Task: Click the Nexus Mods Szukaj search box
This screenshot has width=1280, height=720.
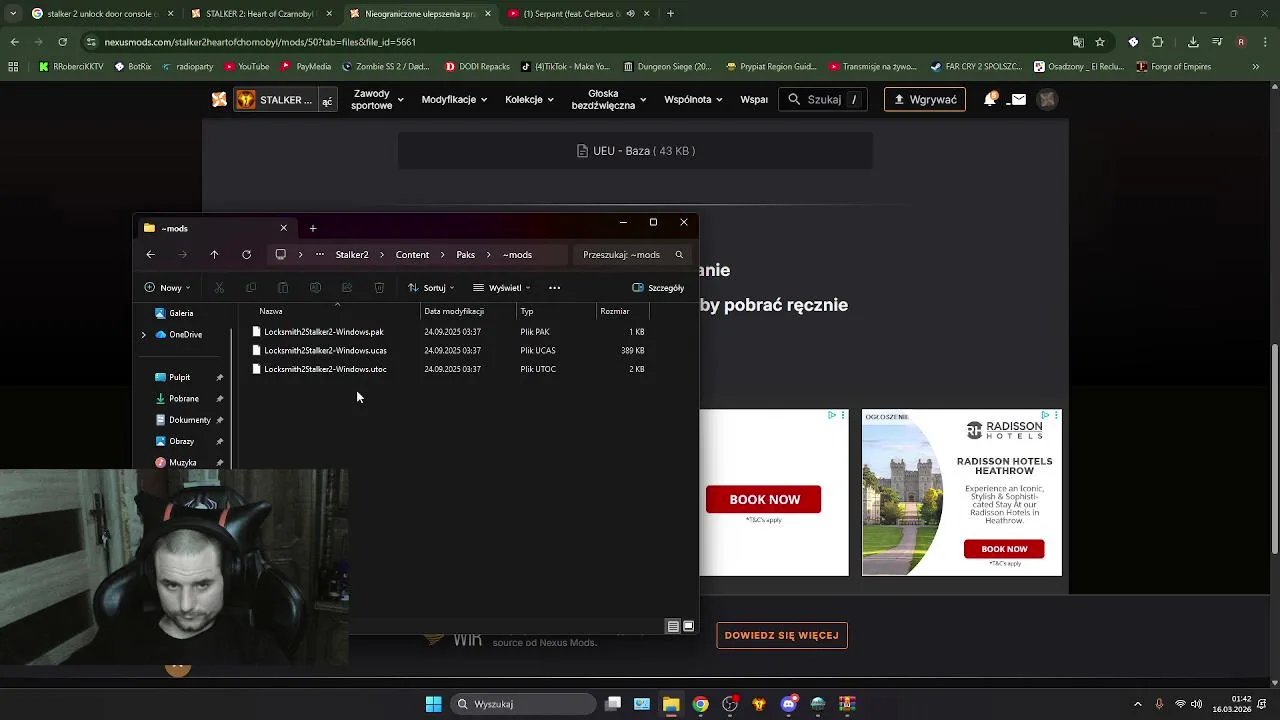Action: [823, 100]
